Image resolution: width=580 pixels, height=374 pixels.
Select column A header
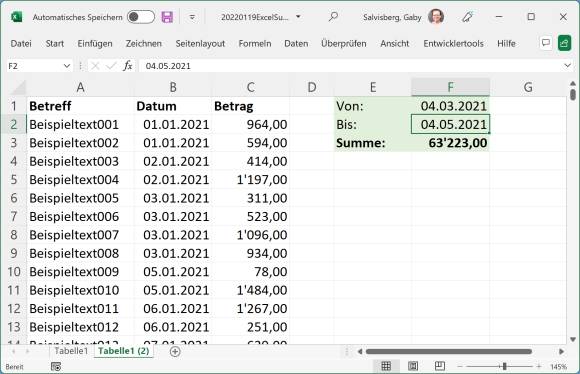coord(80,87)
